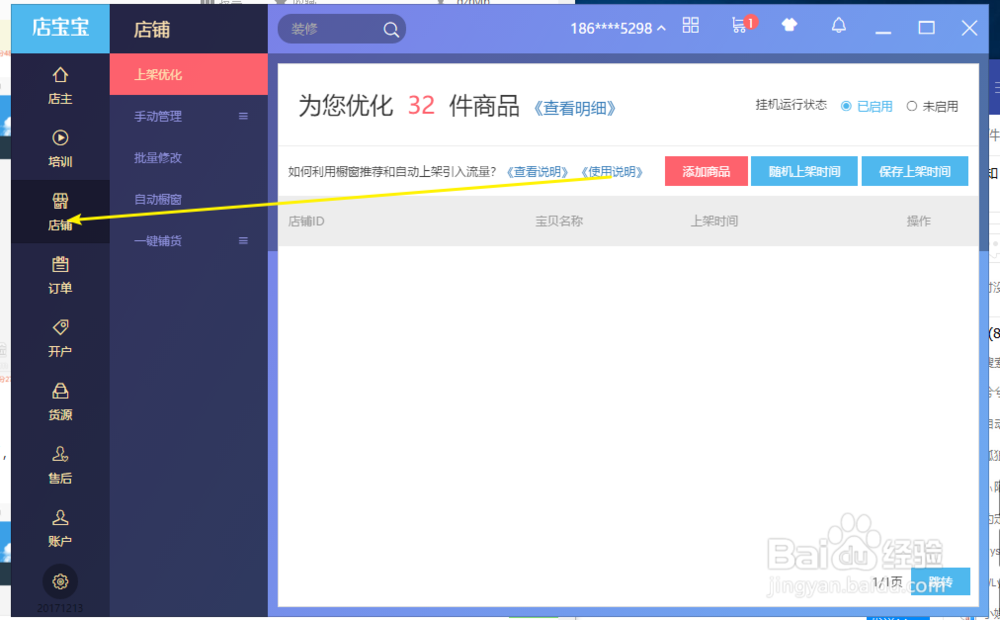Screen dimensions: 1000x620
Task: Expand the 一键铺货 submenu icon
Action: click(243, 240)
